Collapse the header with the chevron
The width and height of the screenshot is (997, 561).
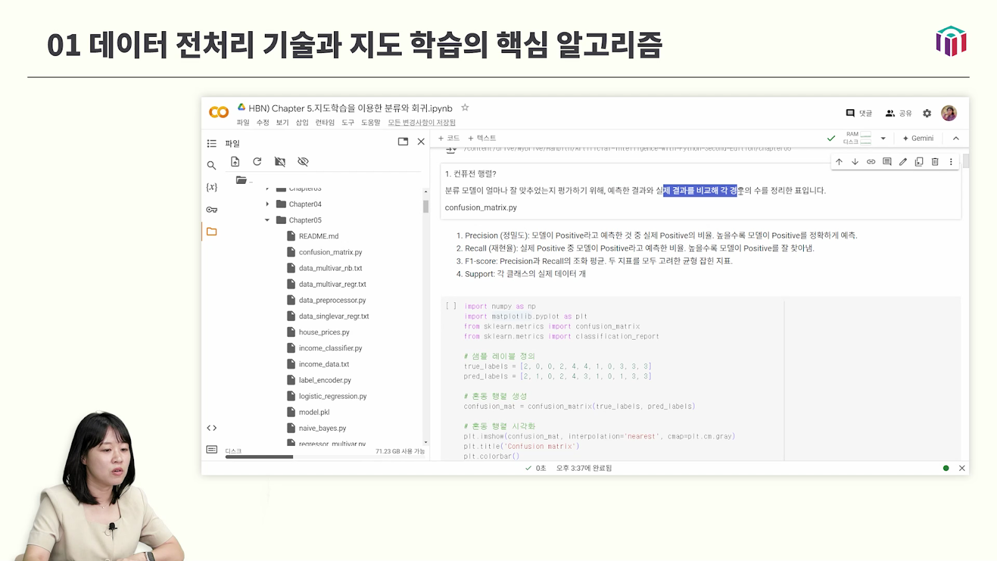click(956, 138)
